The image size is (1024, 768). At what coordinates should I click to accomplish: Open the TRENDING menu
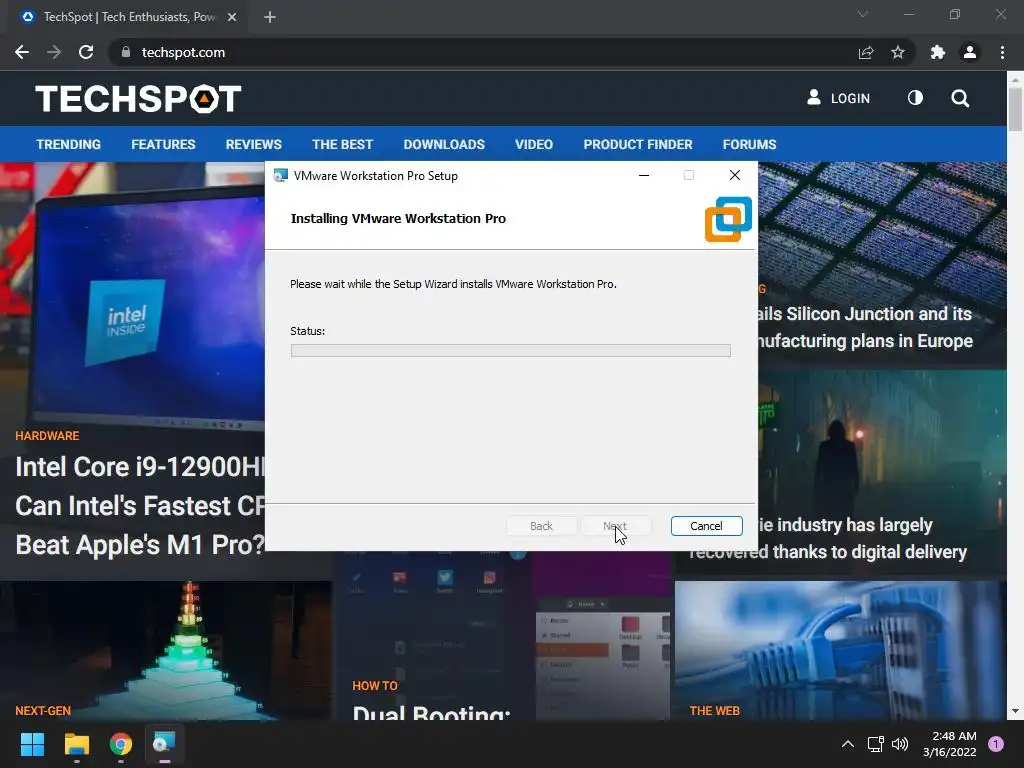[x=69, y=144]
